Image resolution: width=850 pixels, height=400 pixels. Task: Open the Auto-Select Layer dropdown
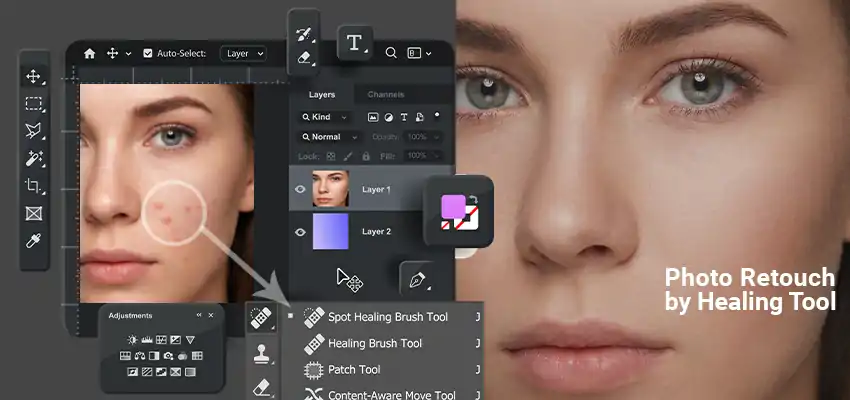pos(243,54)
